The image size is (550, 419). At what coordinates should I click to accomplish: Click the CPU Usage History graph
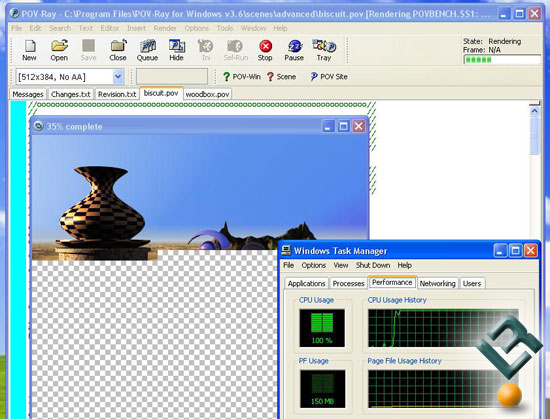click(443, 328)
